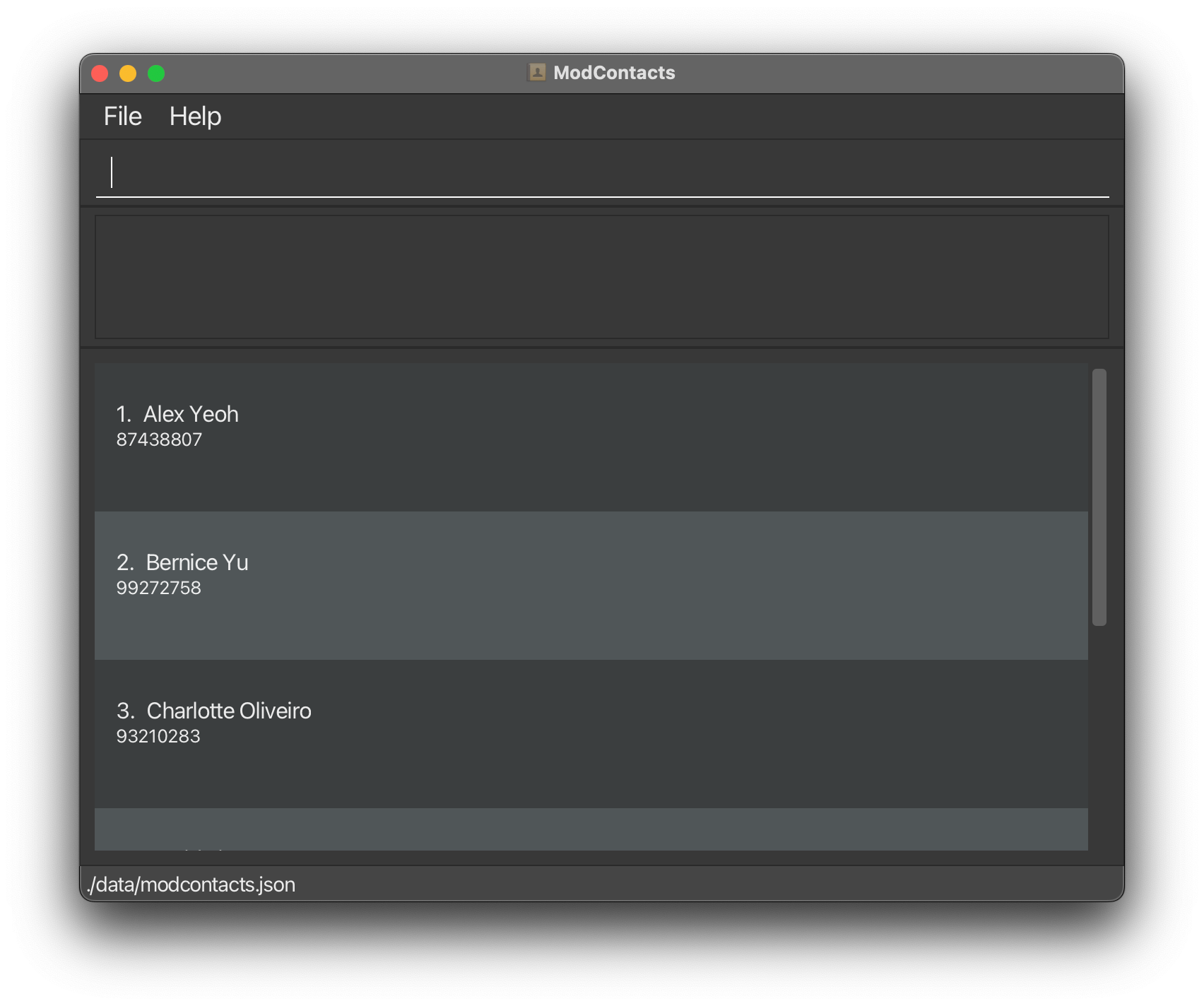This screenshot has width=1204, height=1006.
Task: Close the window with the red button
Action: [100, 73]
